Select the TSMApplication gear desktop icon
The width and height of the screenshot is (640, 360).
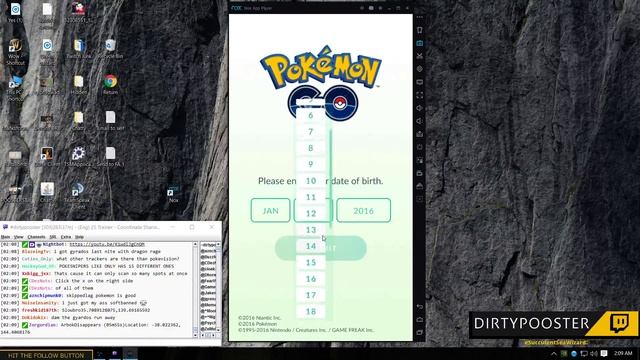[x=78, y=157]
